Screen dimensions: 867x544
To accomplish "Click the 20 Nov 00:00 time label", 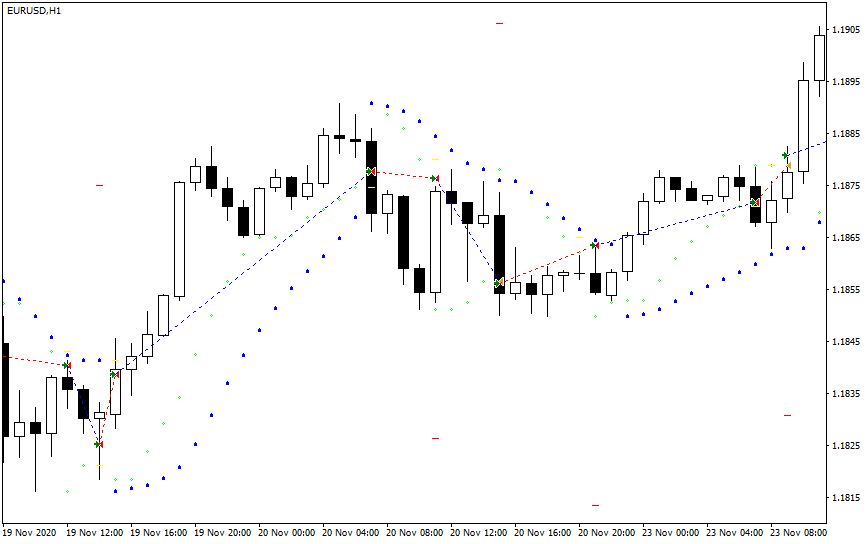I will tap(286, 533).
